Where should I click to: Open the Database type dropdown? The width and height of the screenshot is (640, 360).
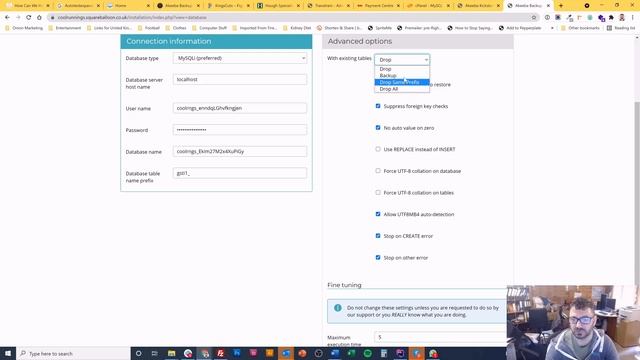(240, 58)
